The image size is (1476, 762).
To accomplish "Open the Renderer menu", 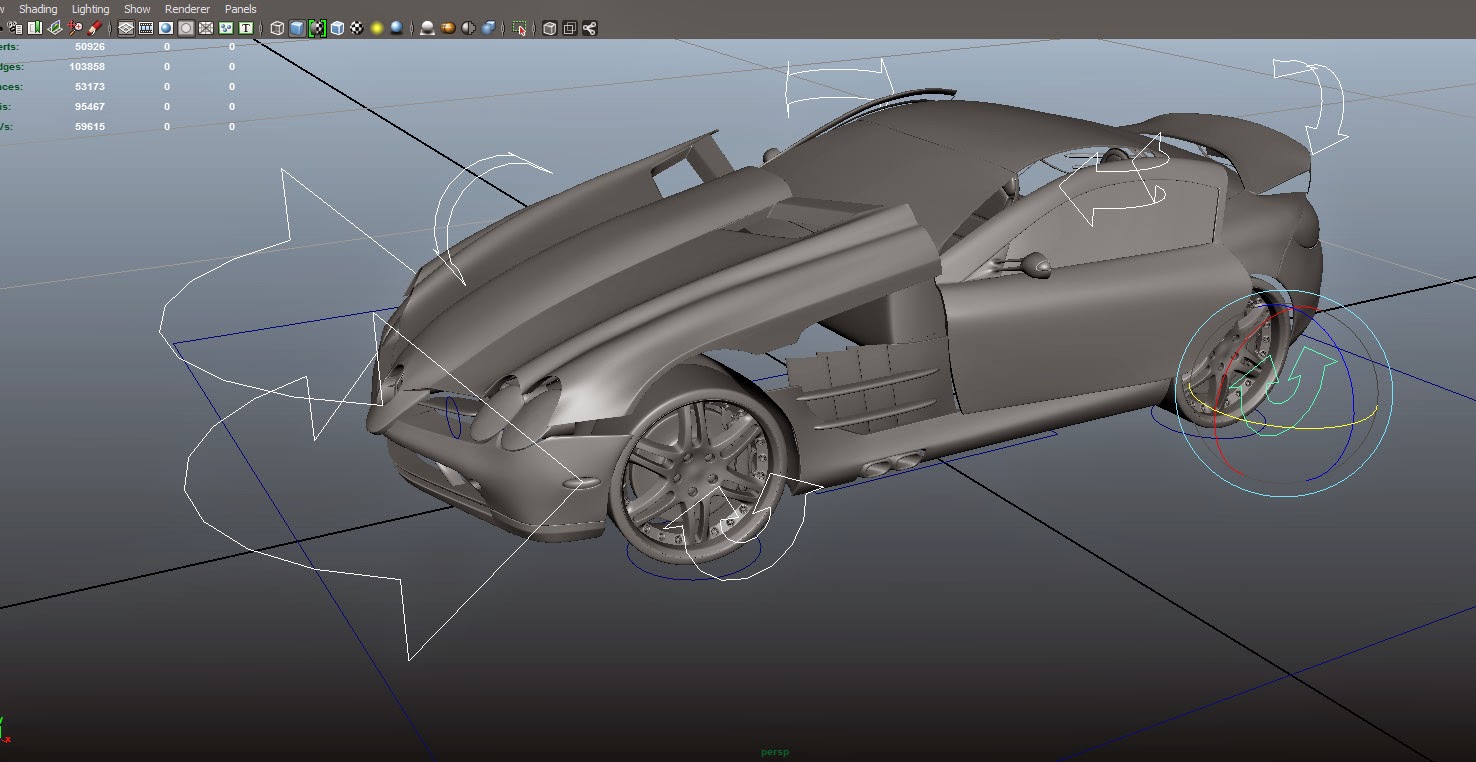I will [x=186, y=8].
